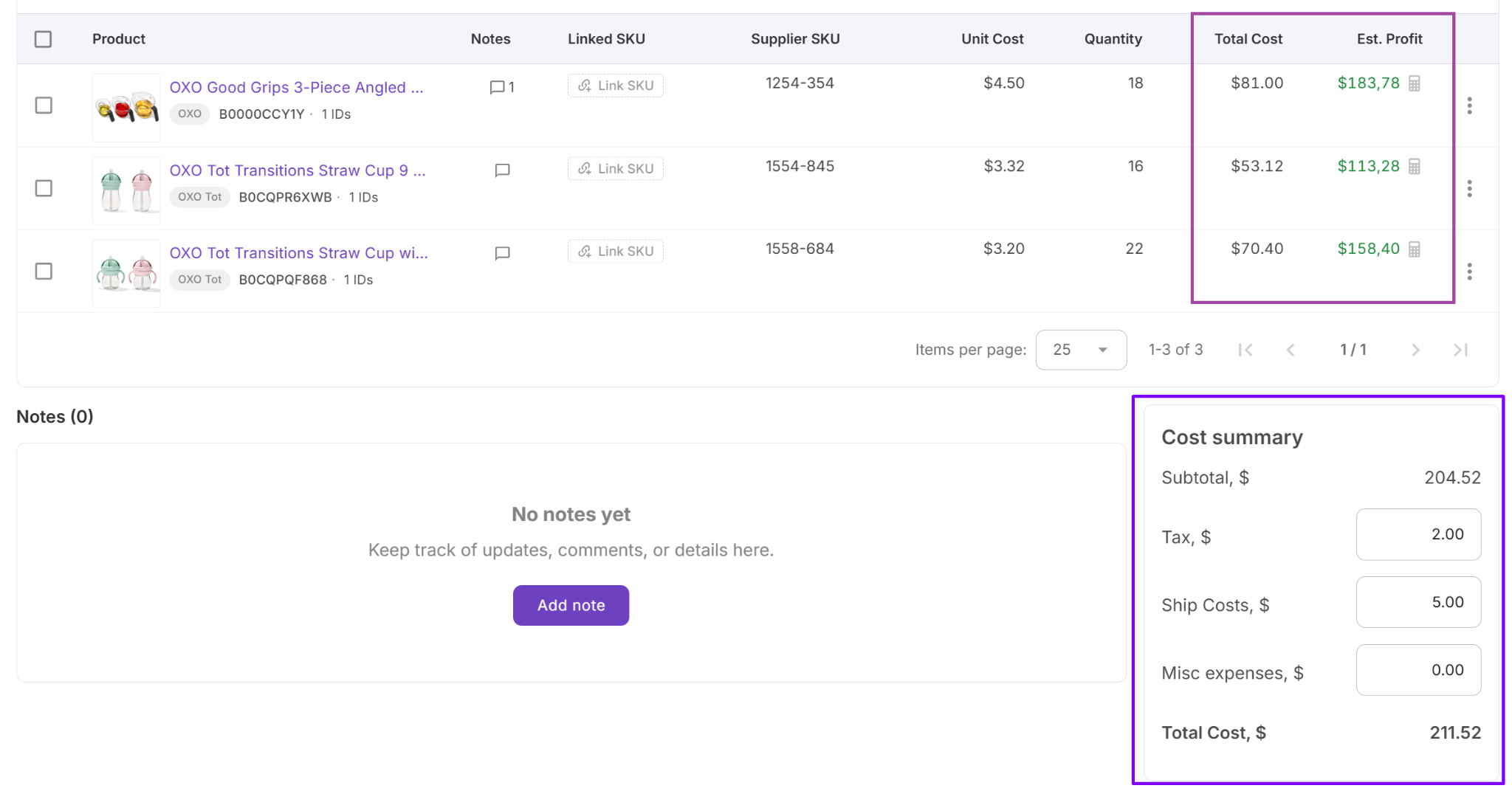Image resolution: width=1512 pixels, height=791 pixels.
Task: Click the Linked SKU column header
Action: point(606,39)
